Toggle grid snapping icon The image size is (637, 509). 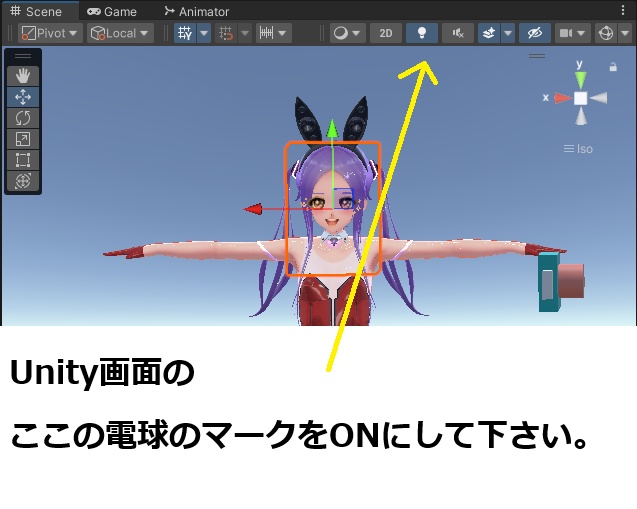226,33
